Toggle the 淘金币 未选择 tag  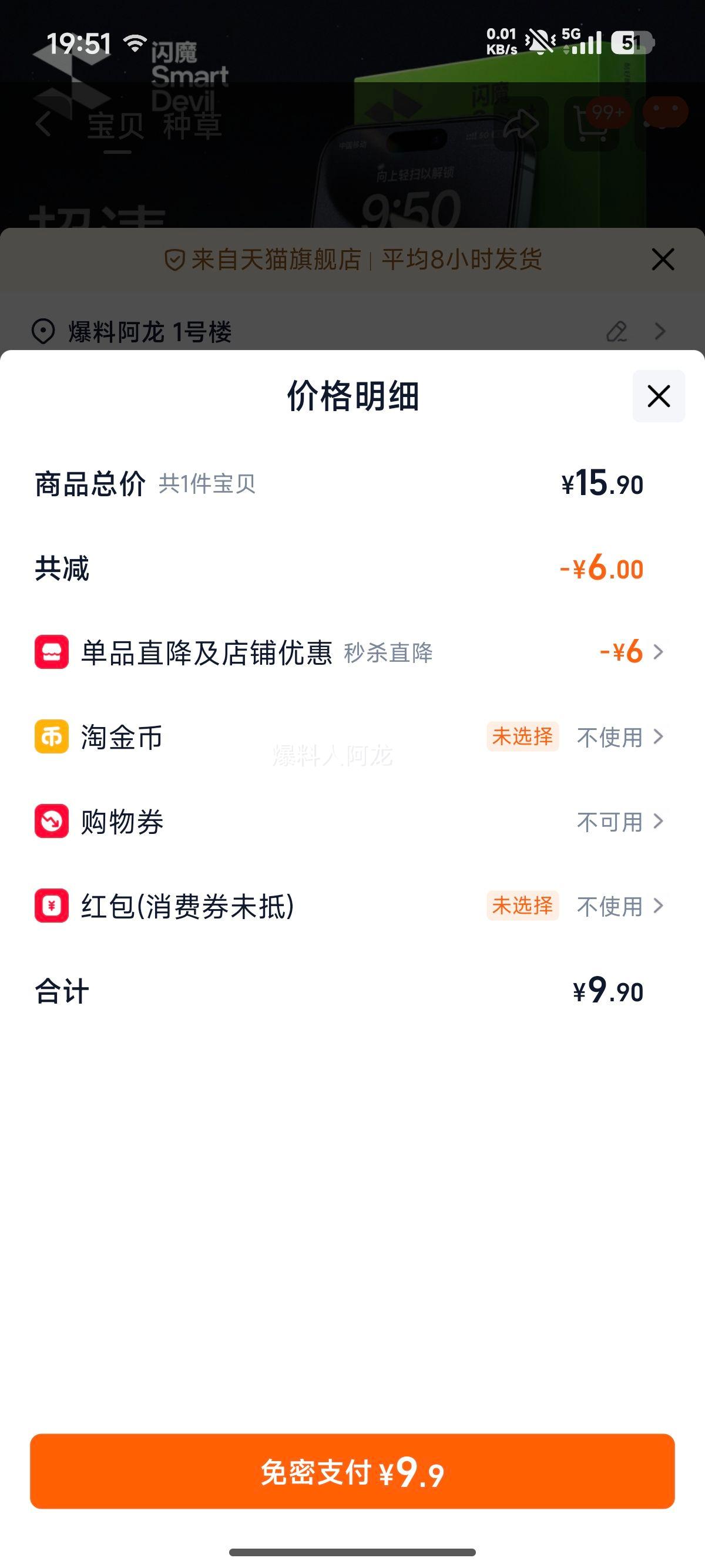[x=522, y=736]
